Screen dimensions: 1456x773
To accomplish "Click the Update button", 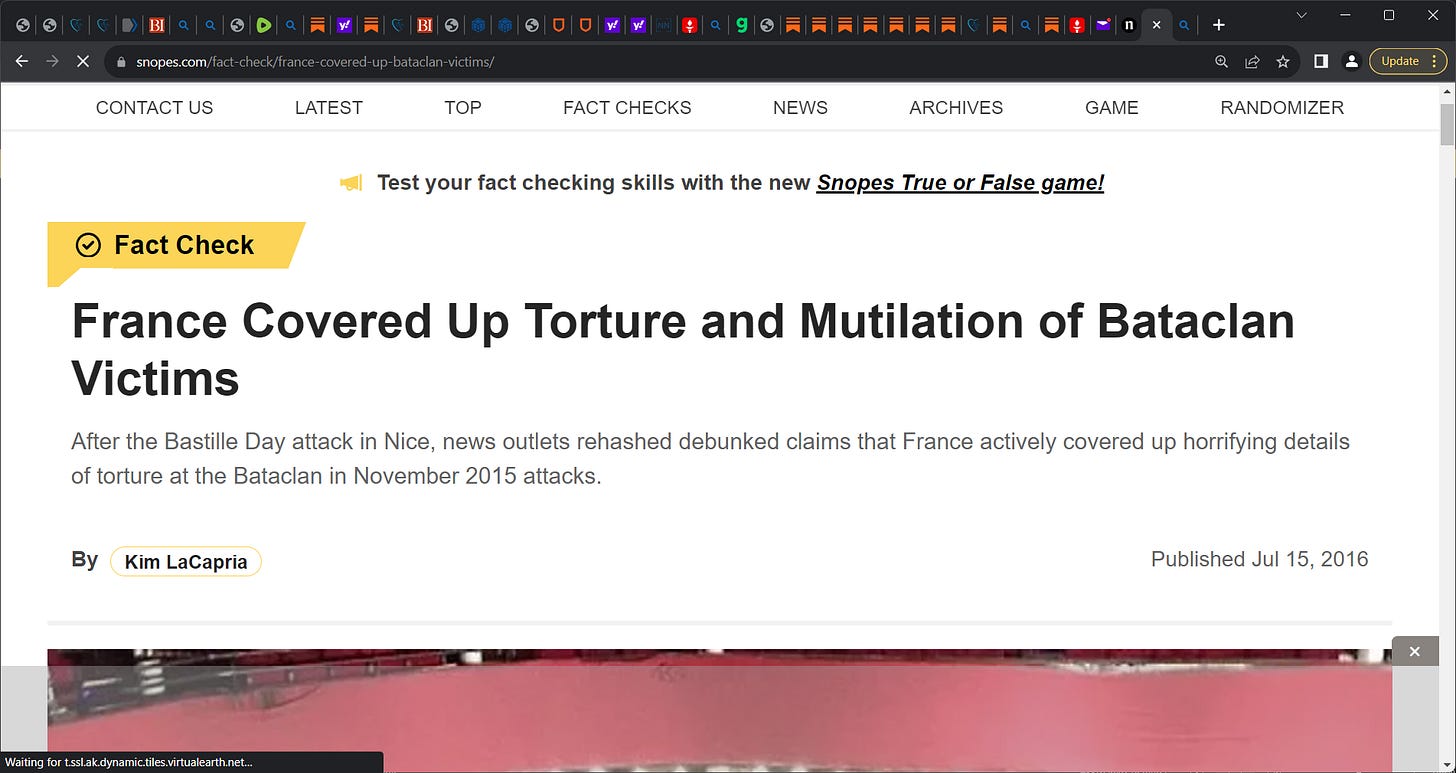I will (x=1400, y=61).
